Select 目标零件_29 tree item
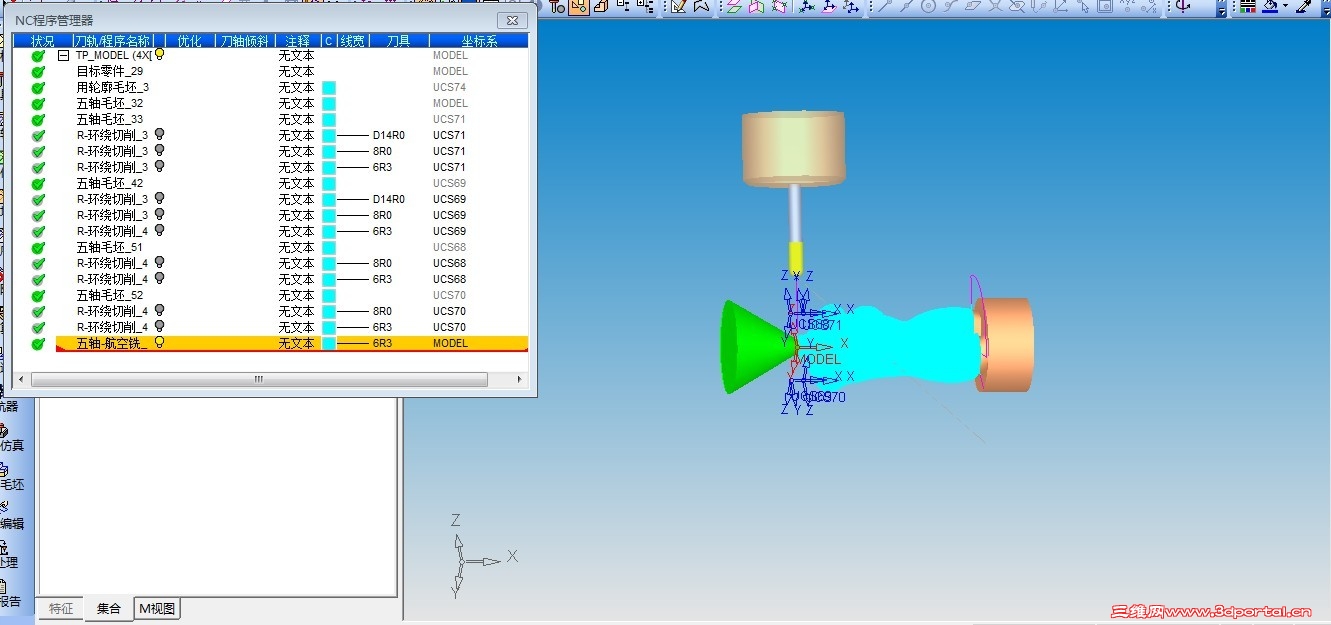The height and width of the screenshot is (625, 1331). 110,72
